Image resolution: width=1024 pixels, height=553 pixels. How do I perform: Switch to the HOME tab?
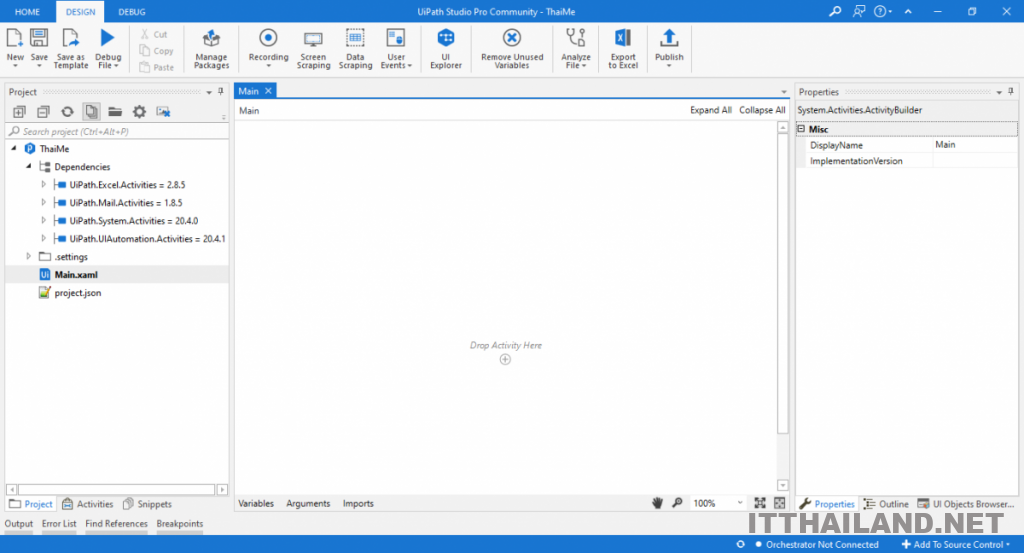[x=27, y=12]
